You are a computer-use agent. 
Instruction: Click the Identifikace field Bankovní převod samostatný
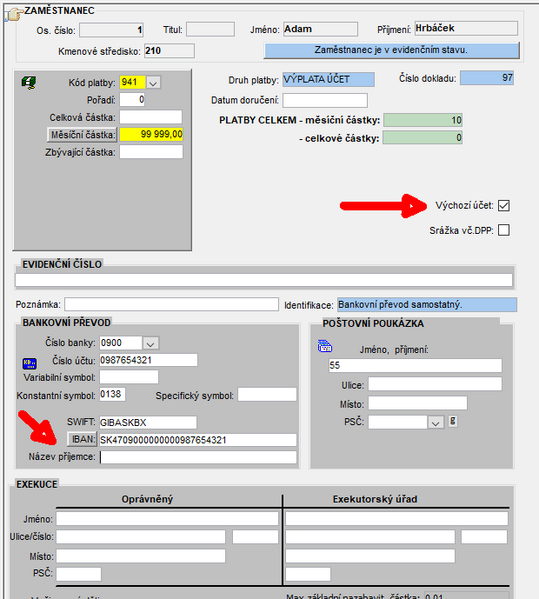pos(427,305)
